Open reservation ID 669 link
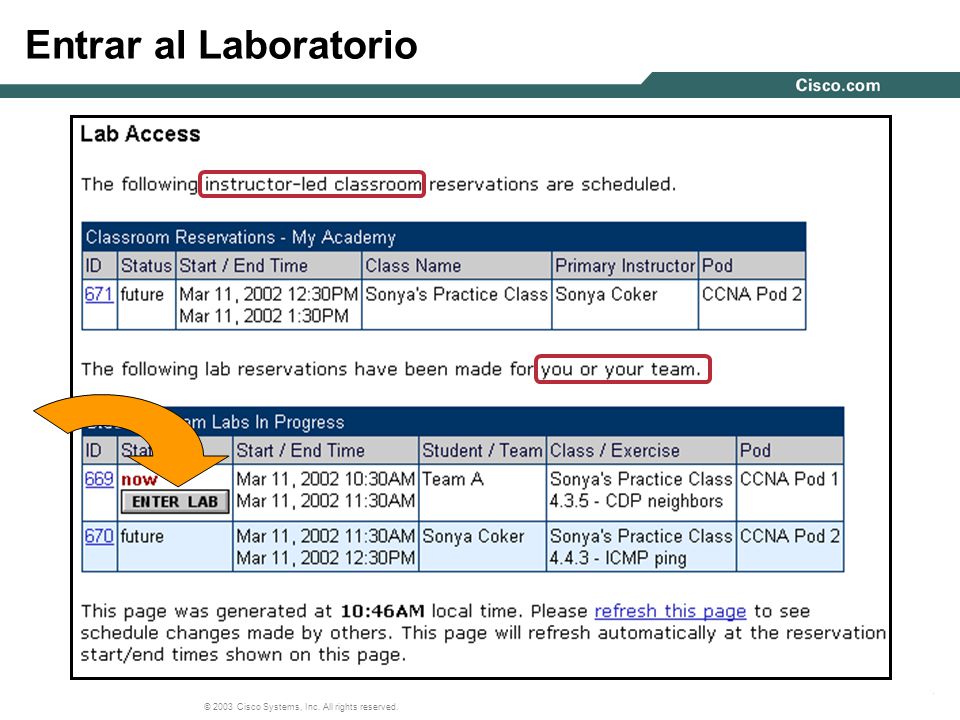This screenshot has width=960, height=720. coord(99,479)
